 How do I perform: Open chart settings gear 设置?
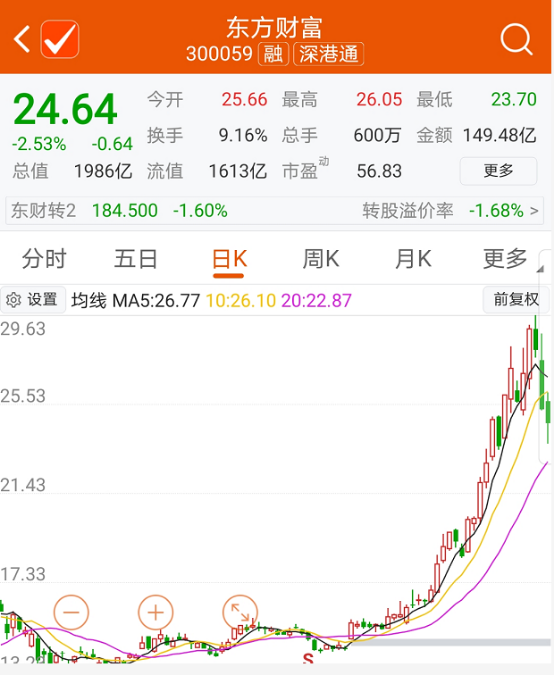33,300
